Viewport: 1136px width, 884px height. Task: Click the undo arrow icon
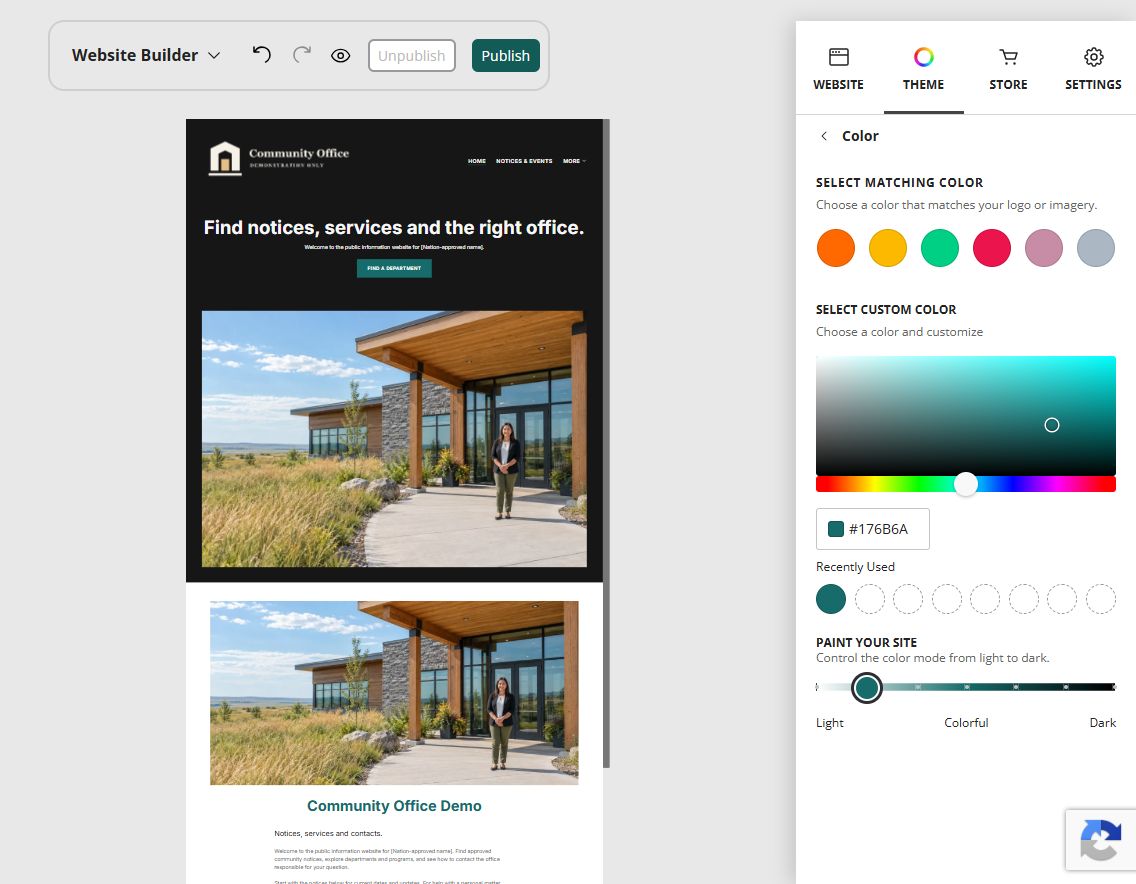[x=262, y=55]
